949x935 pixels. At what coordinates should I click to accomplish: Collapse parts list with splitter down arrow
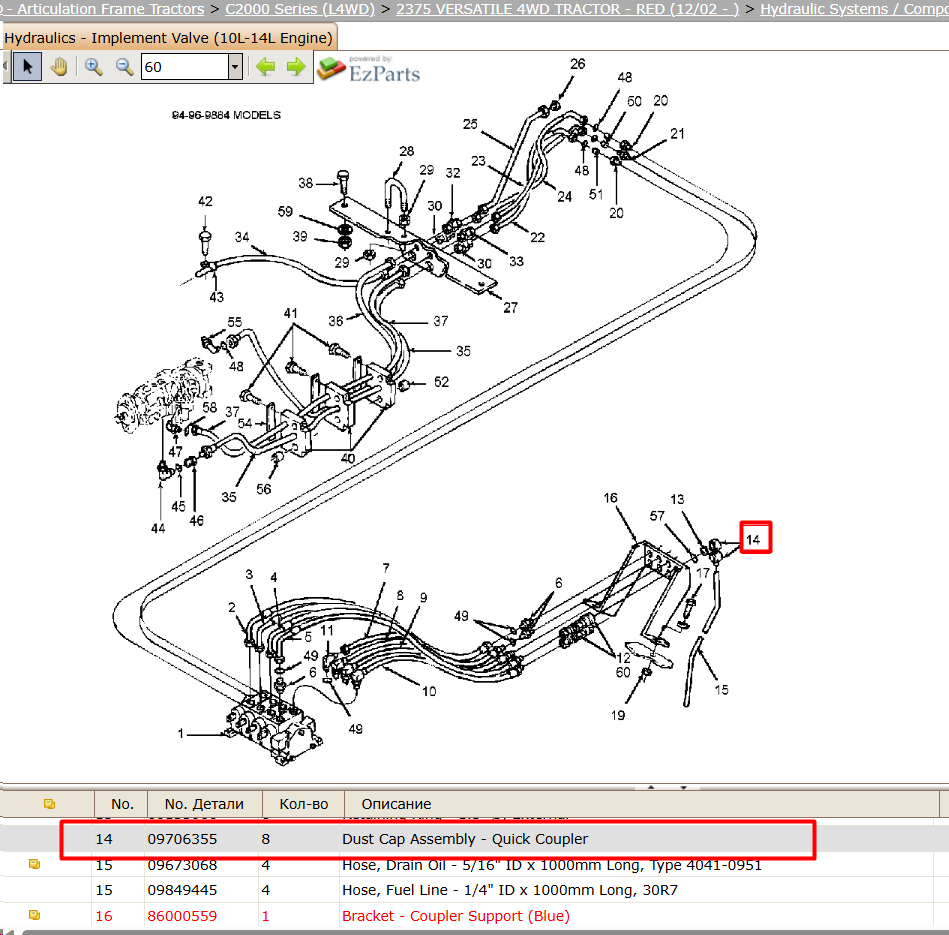coord(683,787)
